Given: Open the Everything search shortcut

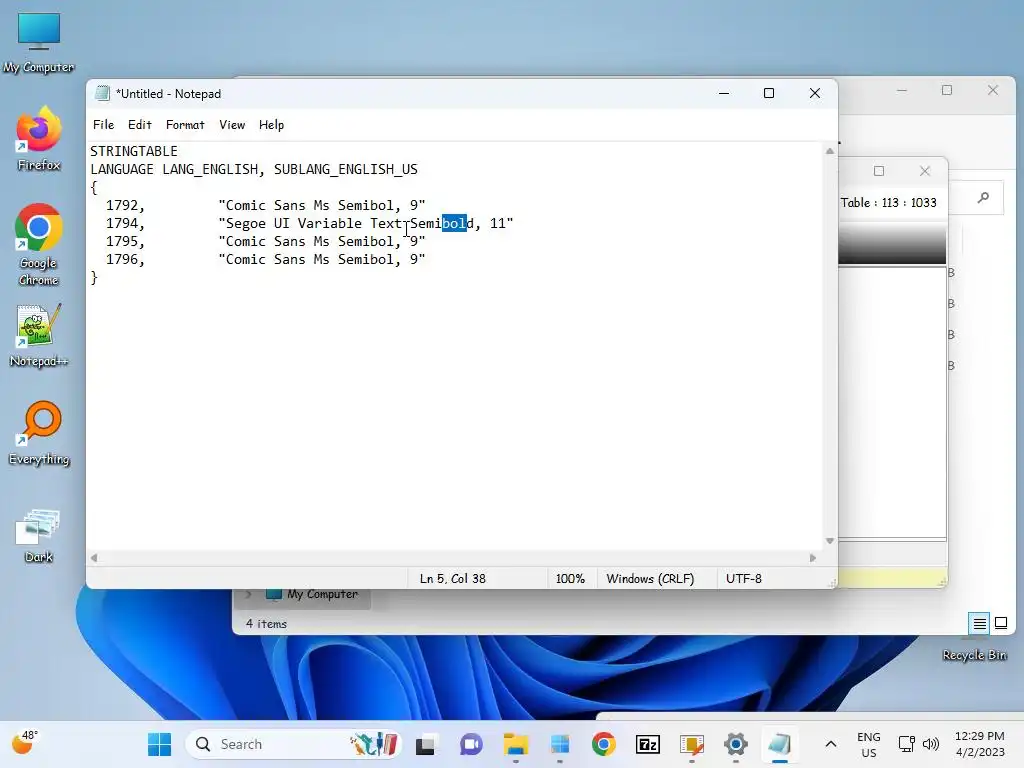Looking at the screenshot, I should 39,434.
